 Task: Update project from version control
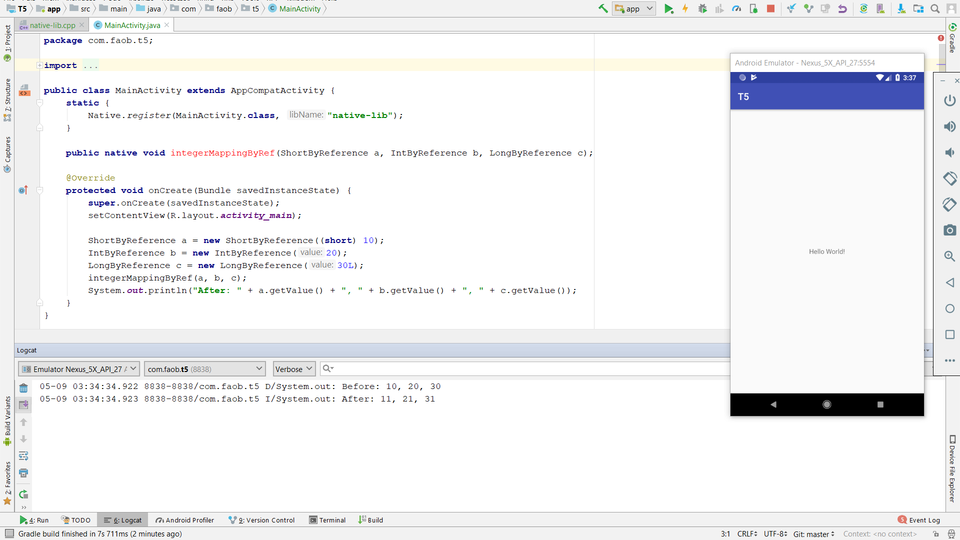[792, 9]
